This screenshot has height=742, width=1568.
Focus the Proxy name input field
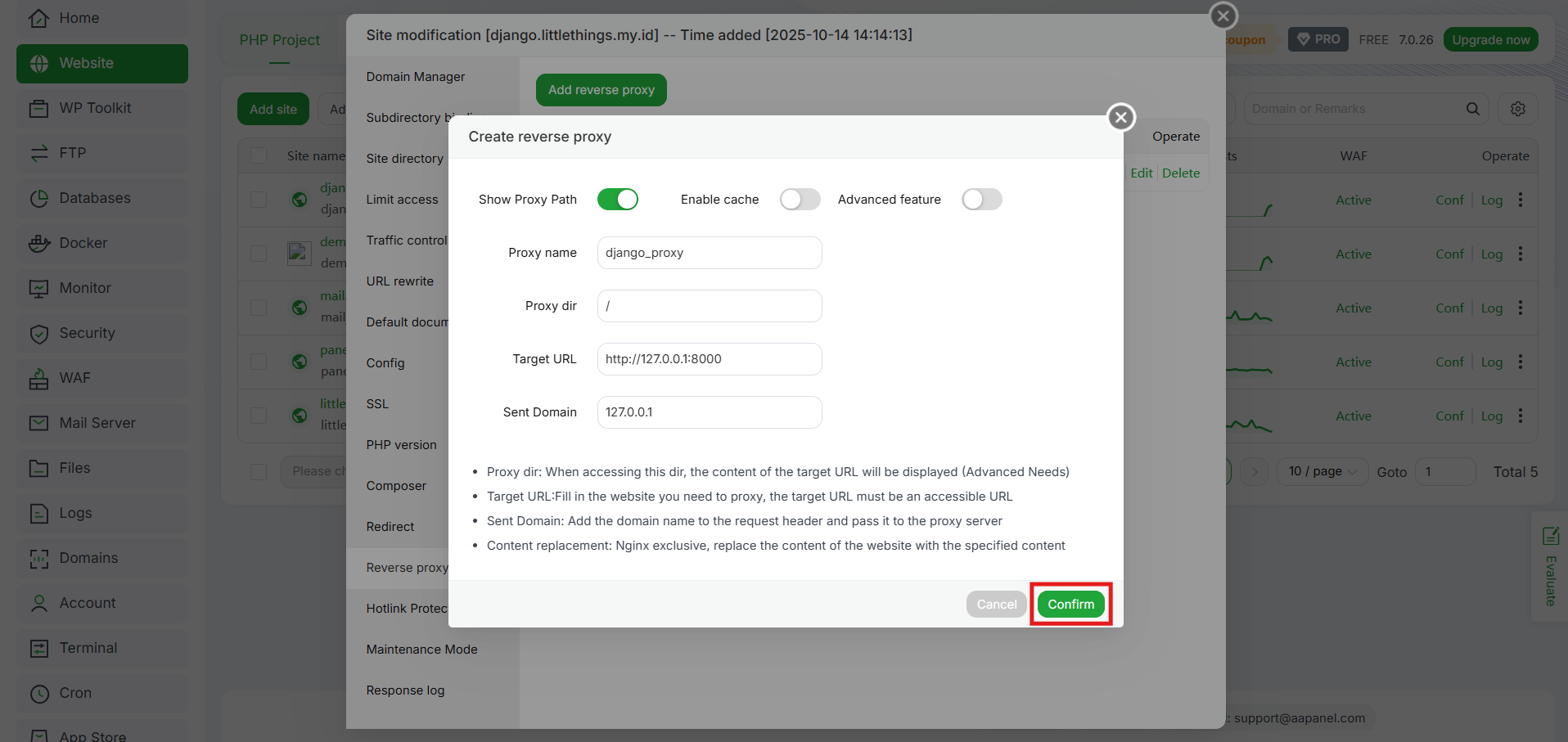tap(710, 253)
